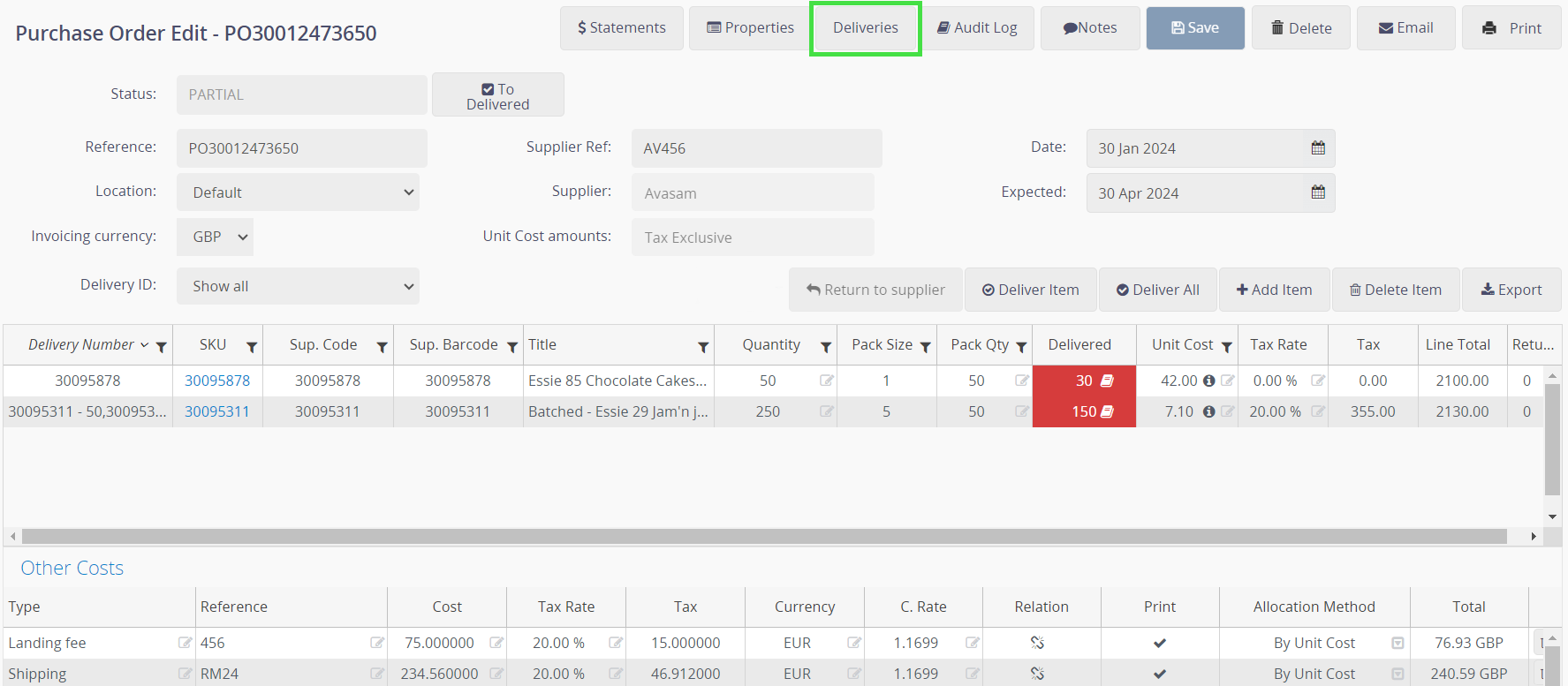Toggle Print checkmark for Shipping row
The width and height of the screenshot is (1568, 686).
click(1159, 674)
